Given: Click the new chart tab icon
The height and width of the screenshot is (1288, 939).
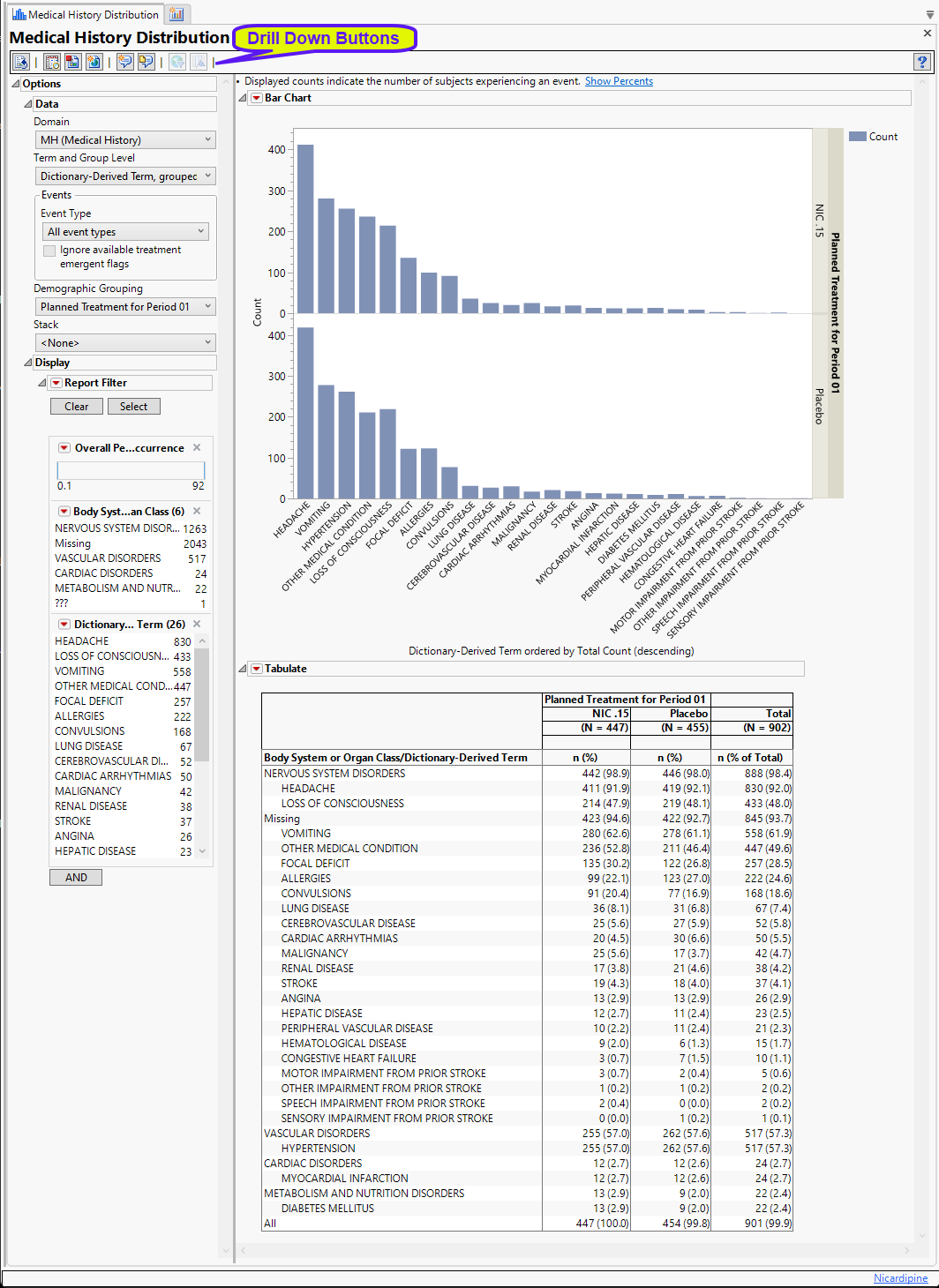Looking at the screenshot, I should (177, 14).
